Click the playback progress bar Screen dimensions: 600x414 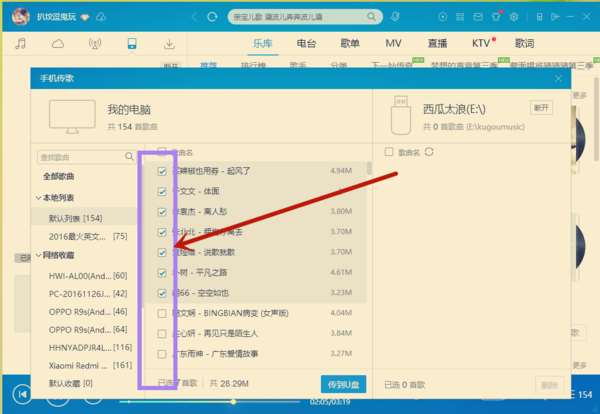(209, 402)
